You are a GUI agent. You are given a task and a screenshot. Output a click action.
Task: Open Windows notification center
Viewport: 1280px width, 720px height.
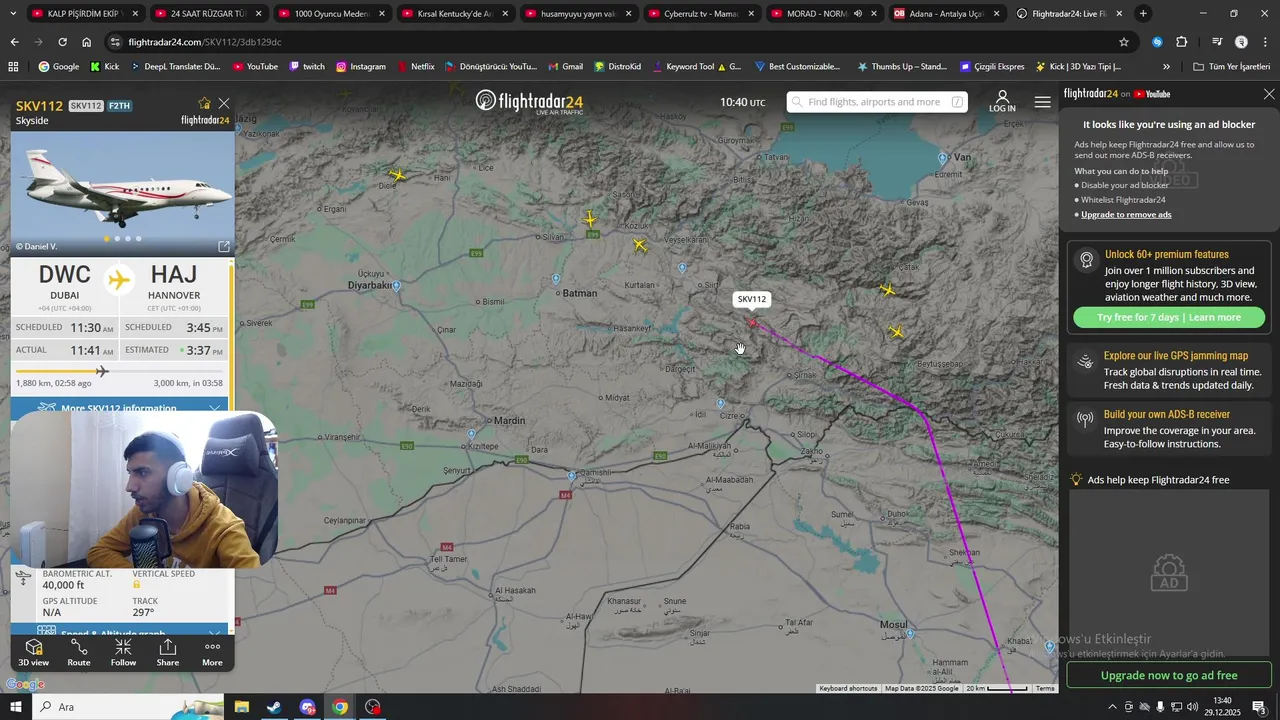point(1259,707)
